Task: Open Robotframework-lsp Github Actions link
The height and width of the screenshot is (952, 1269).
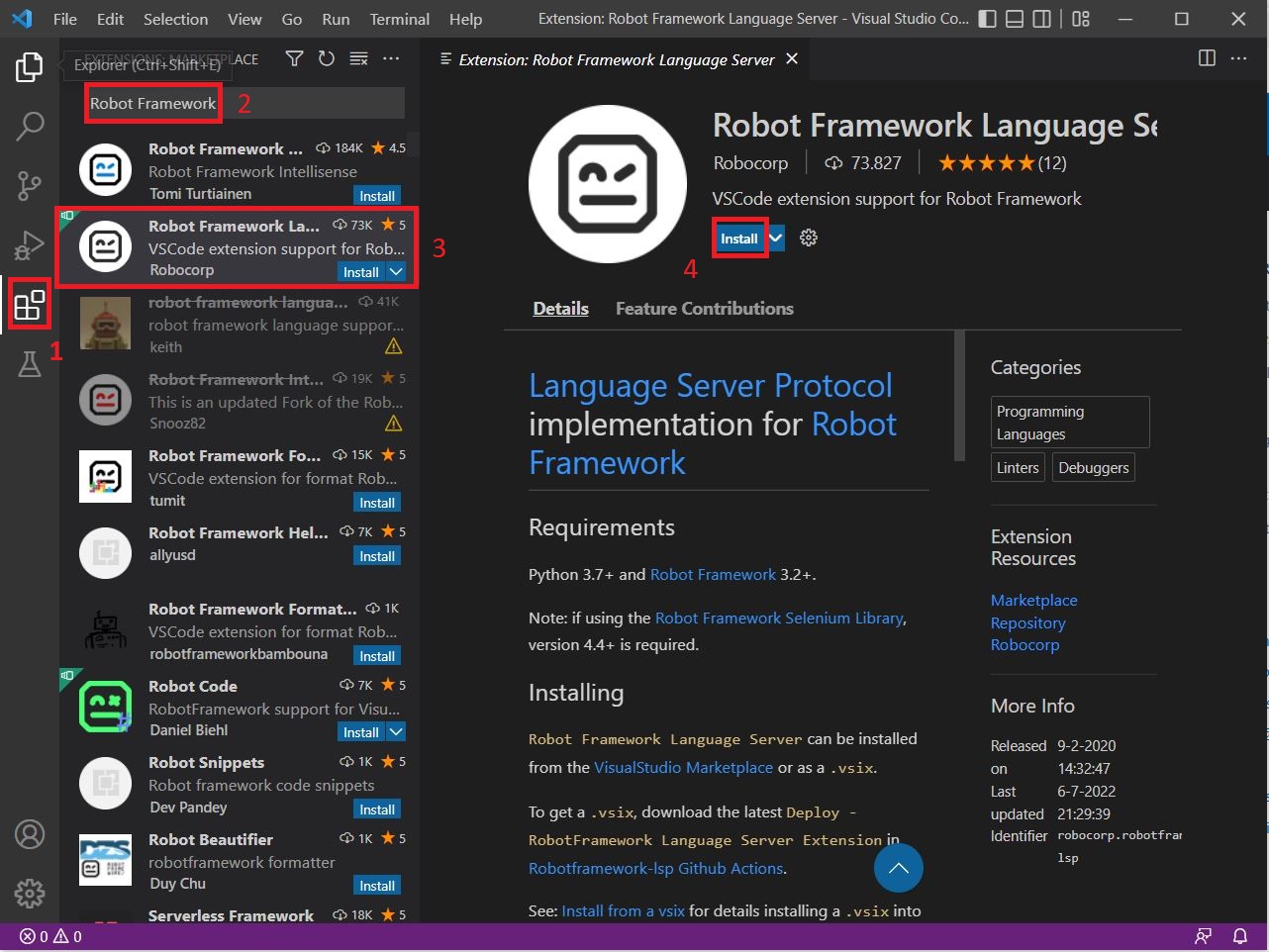Action: [x=656, y=868]
